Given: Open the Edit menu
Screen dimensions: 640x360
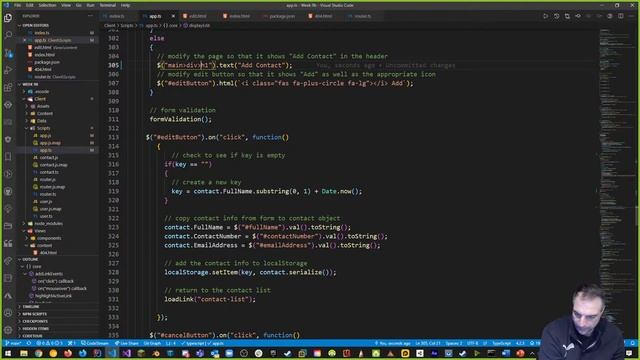Looking at the screenshot, I should (30, 5).
